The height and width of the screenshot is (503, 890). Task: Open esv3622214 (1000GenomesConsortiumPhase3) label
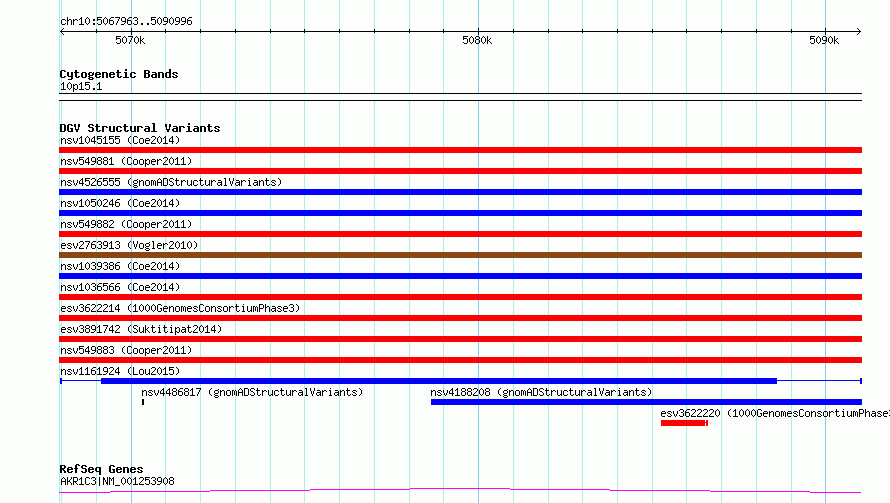[180, 308]
